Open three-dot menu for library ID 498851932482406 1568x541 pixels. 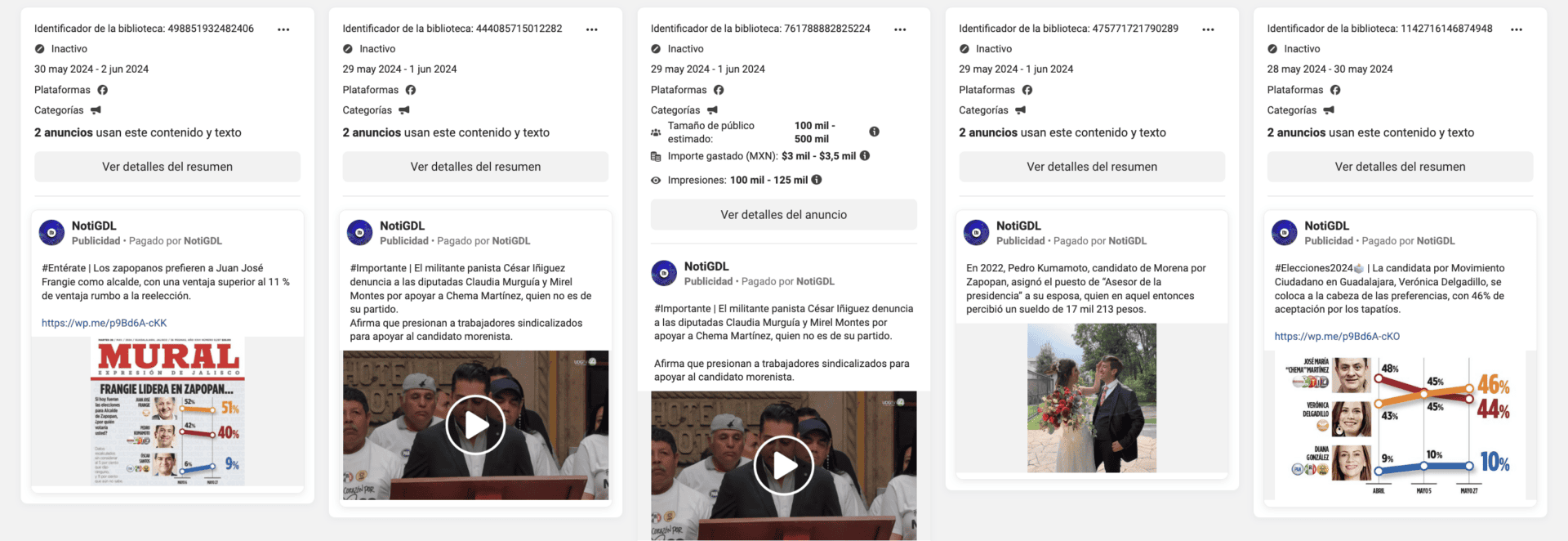(283, 29)
